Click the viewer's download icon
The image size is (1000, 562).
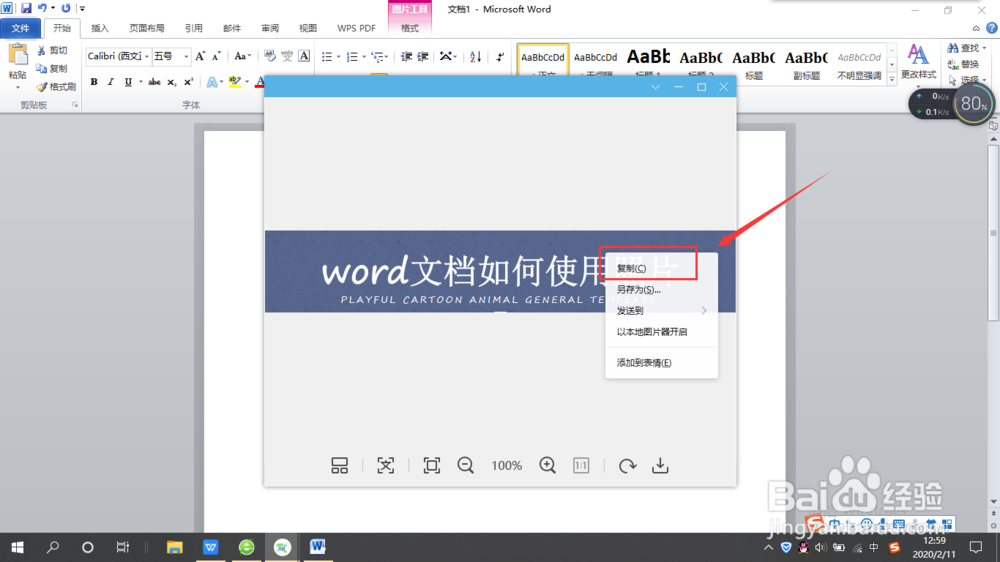coord(660,466)
